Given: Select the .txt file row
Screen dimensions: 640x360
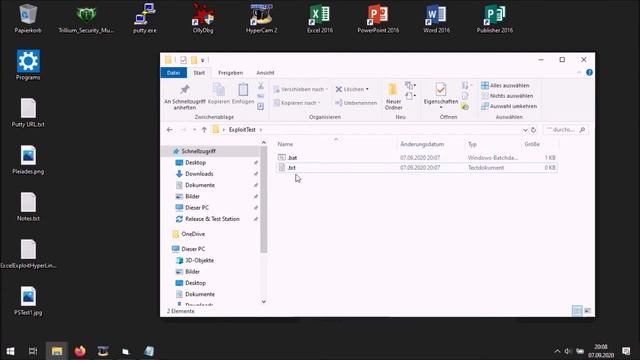Looking at the screenshot, I should pos(416,168).
